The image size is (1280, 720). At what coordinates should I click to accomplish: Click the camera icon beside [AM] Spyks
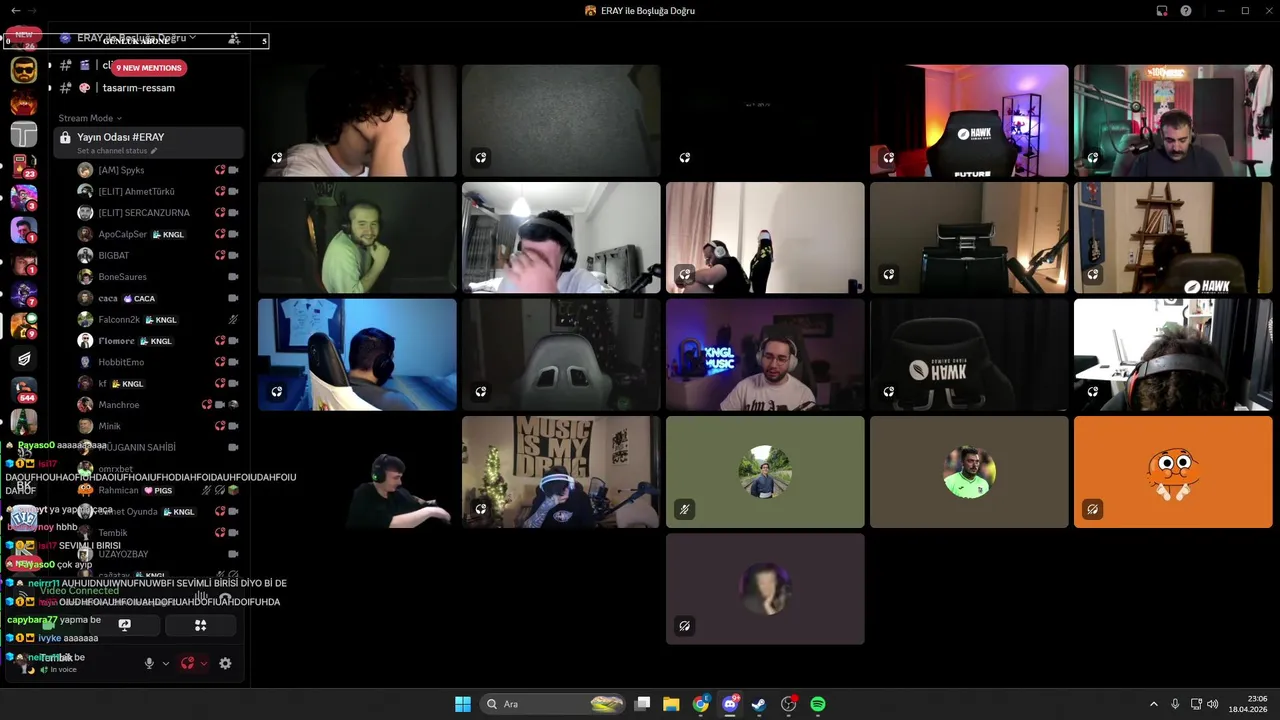click(x=233, y=170)
